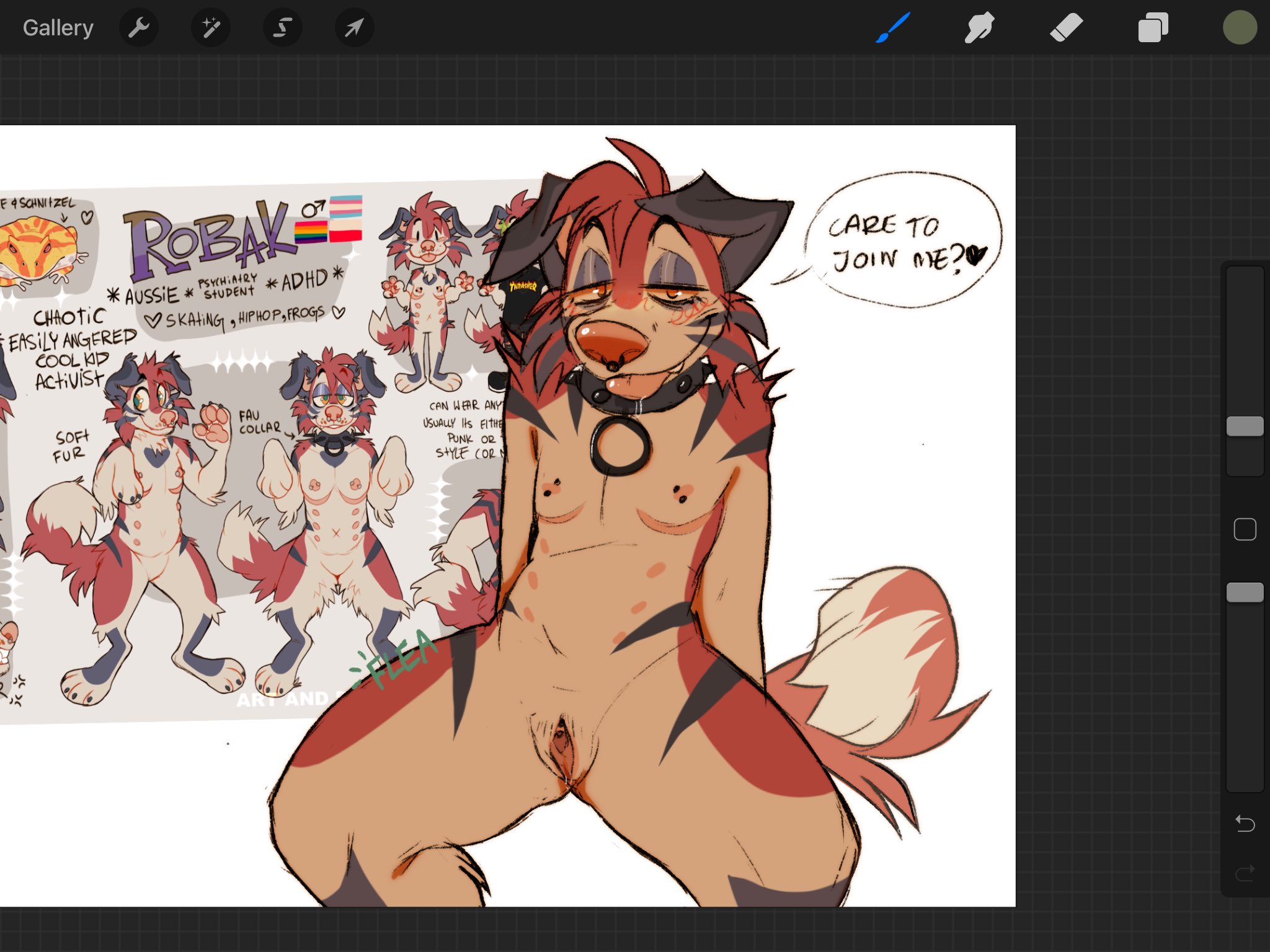The height and width of the screenshot is (952, 1270).
Task: Tap the square Modify button in sidebar
Action: [x=1245, y=529]
